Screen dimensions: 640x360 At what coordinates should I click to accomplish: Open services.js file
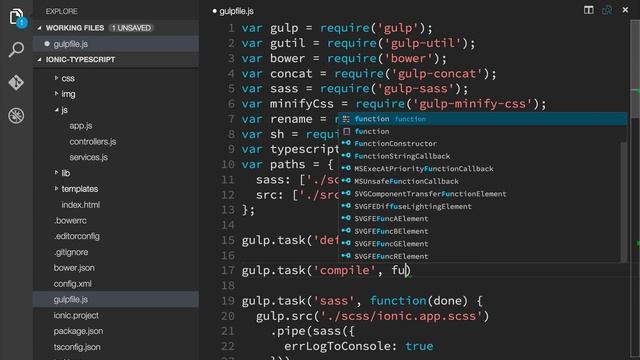[x=89, y=157]
